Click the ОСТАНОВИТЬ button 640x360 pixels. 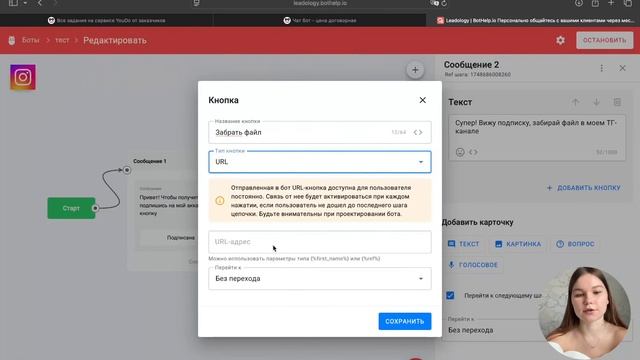[604, 40]
